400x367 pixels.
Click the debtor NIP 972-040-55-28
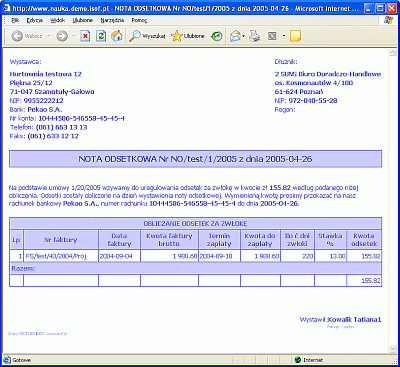point(313,101)
